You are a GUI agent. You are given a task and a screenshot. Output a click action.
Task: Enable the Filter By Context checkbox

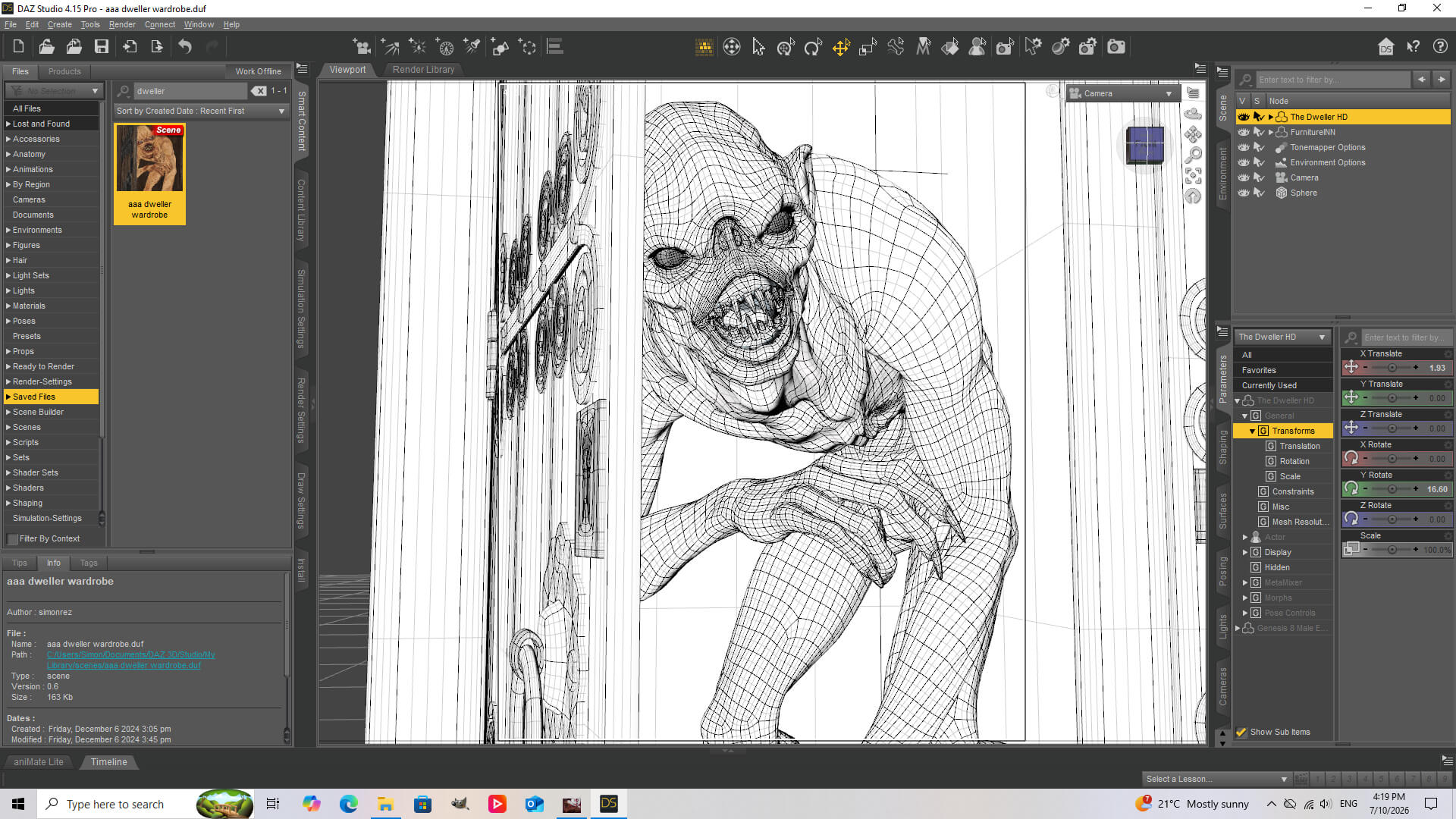click(12, 538)
